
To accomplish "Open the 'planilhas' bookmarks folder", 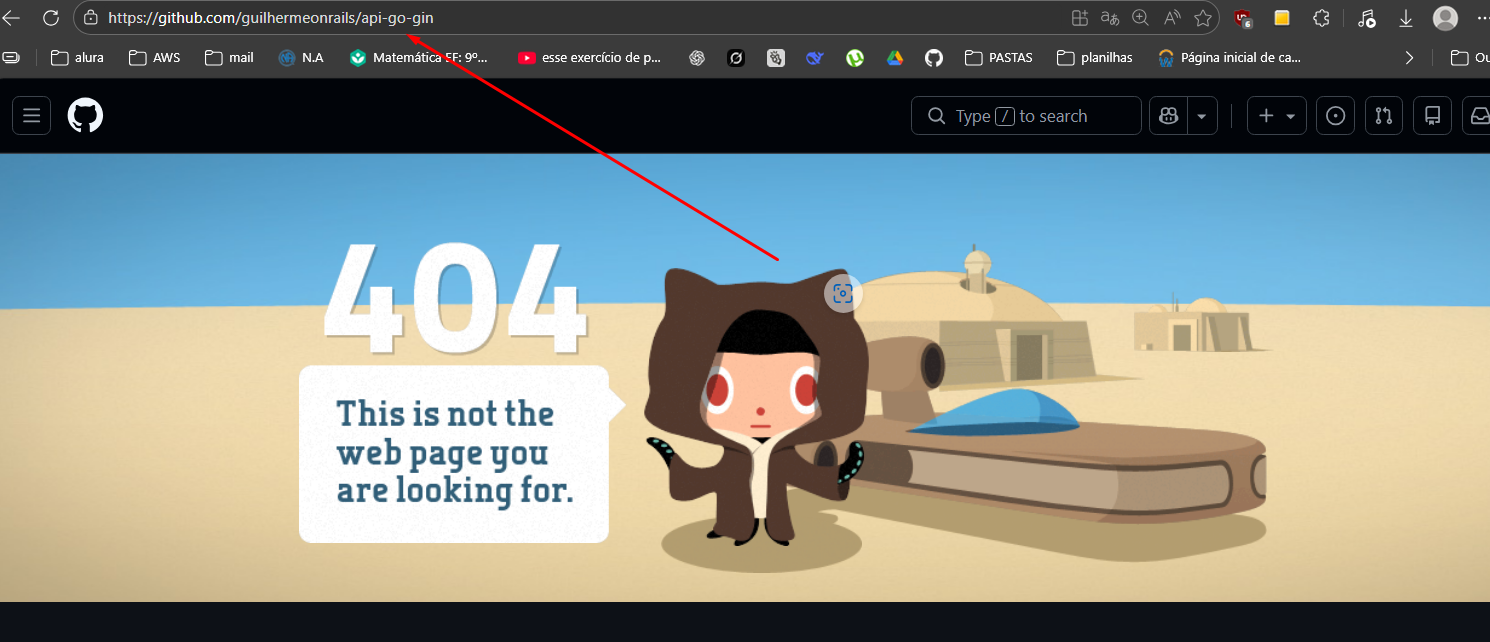I will coord(1095,58).
